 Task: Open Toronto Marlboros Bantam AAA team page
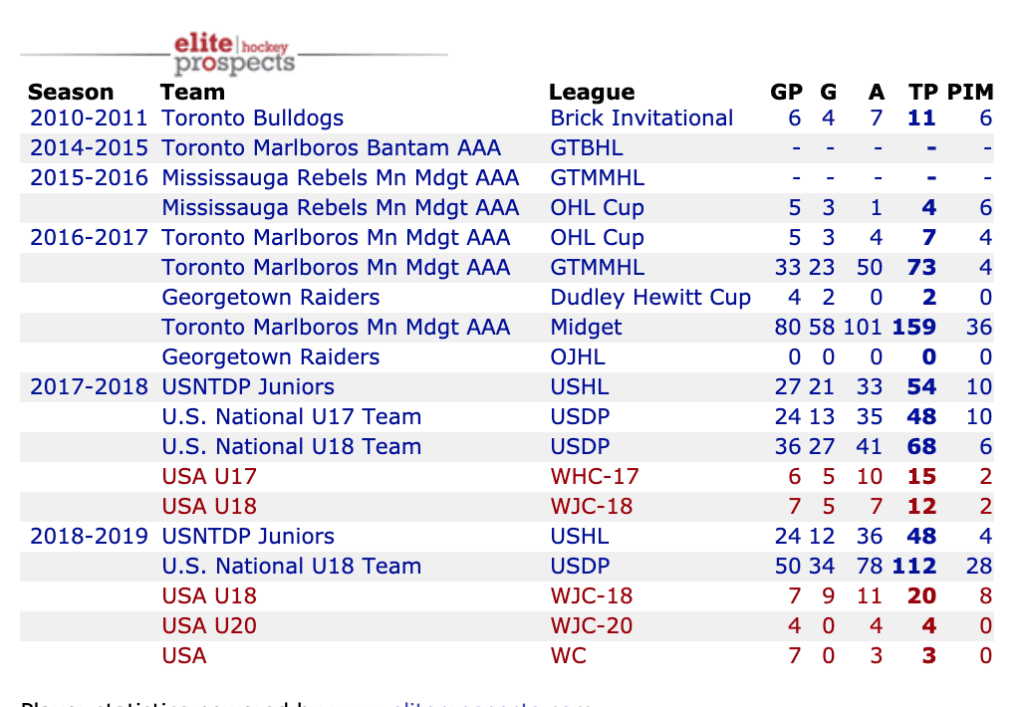[x=331, y=148]
